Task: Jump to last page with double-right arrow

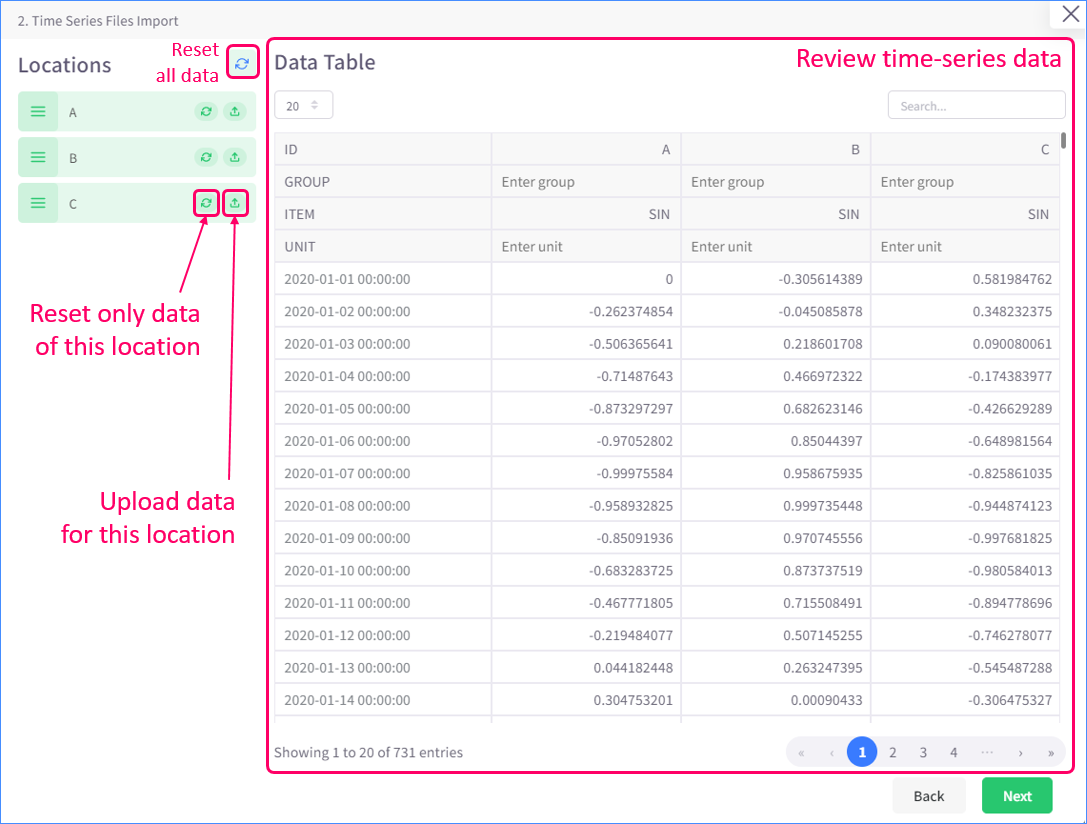Action: (1051, 753)
